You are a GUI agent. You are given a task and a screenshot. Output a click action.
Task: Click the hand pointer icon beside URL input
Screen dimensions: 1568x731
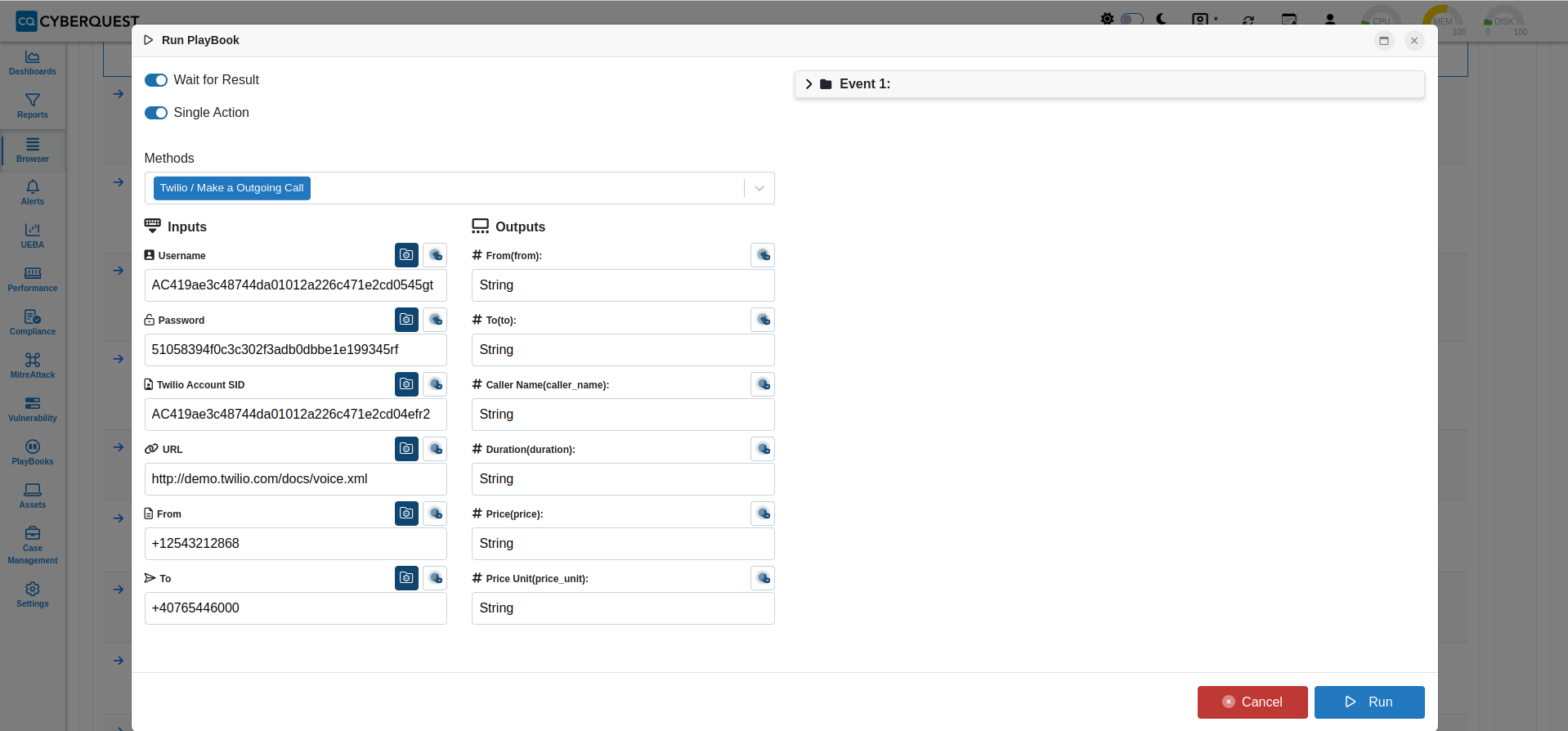(x=435, y=449)
